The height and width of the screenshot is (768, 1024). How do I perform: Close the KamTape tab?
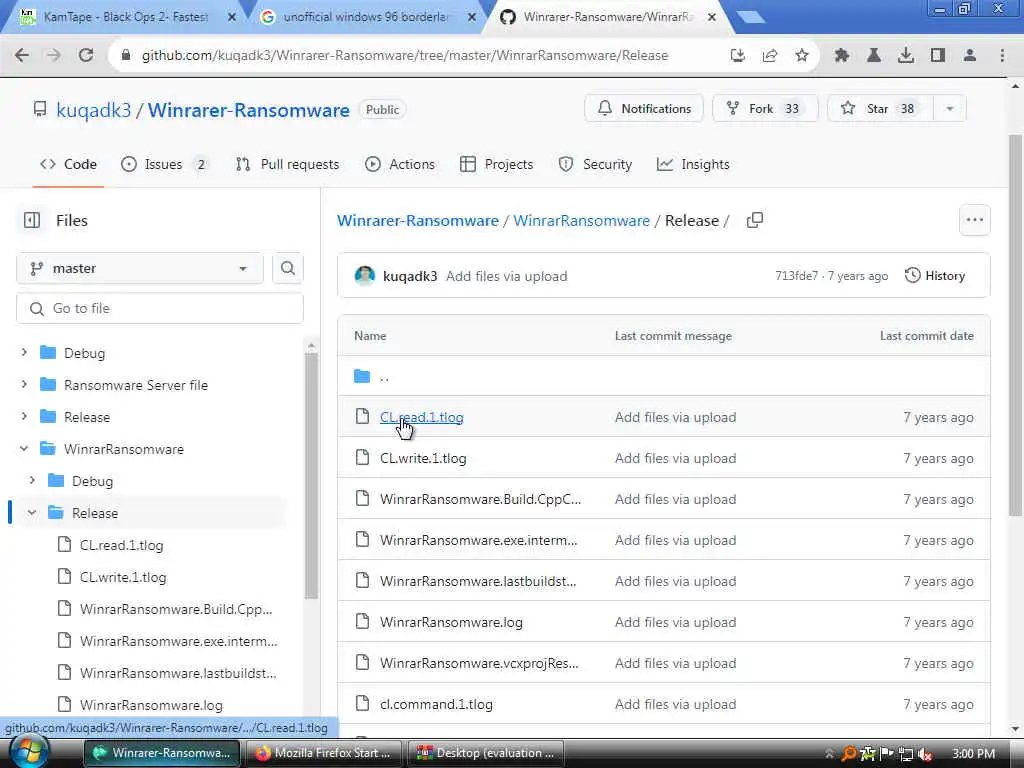coord(231,18)
